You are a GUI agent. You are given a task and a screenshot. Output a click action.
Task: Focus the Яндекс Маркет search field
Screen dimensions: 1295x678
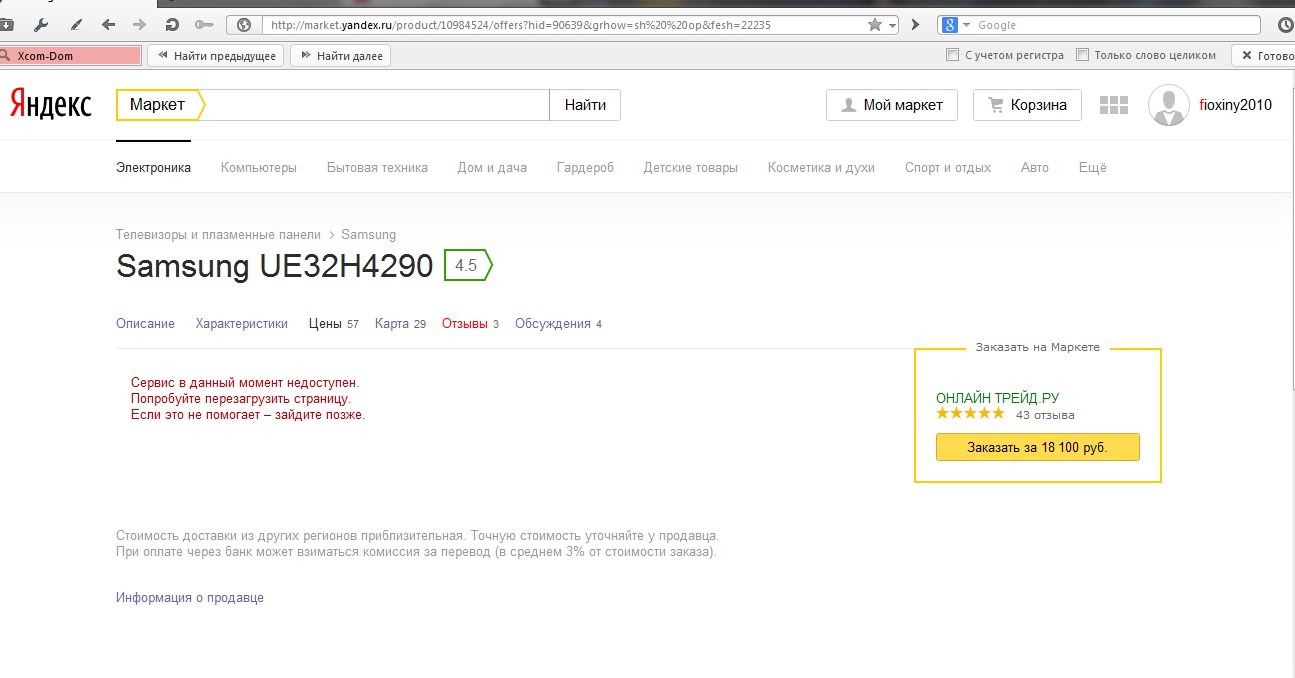click(x=377, y=105)
